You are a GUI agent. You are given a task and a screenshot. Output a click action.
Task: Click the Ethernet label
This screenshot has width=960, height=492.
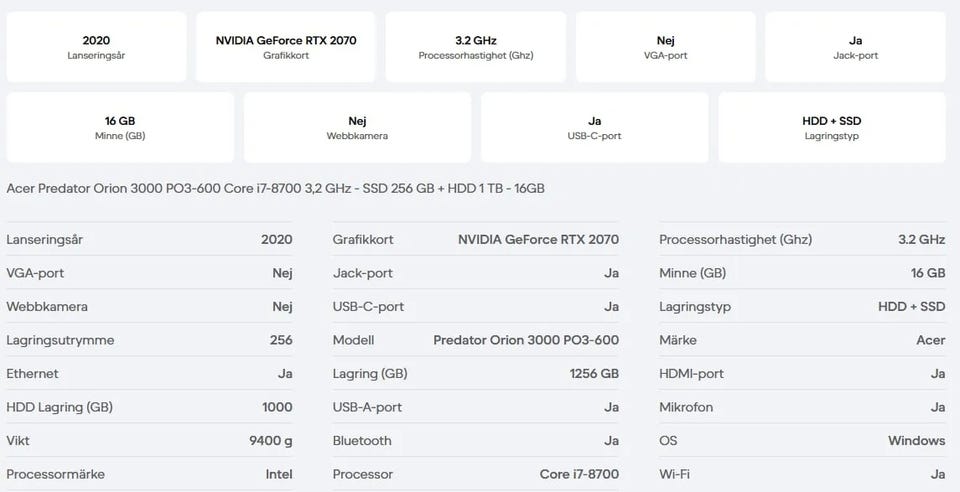[32, 373]
